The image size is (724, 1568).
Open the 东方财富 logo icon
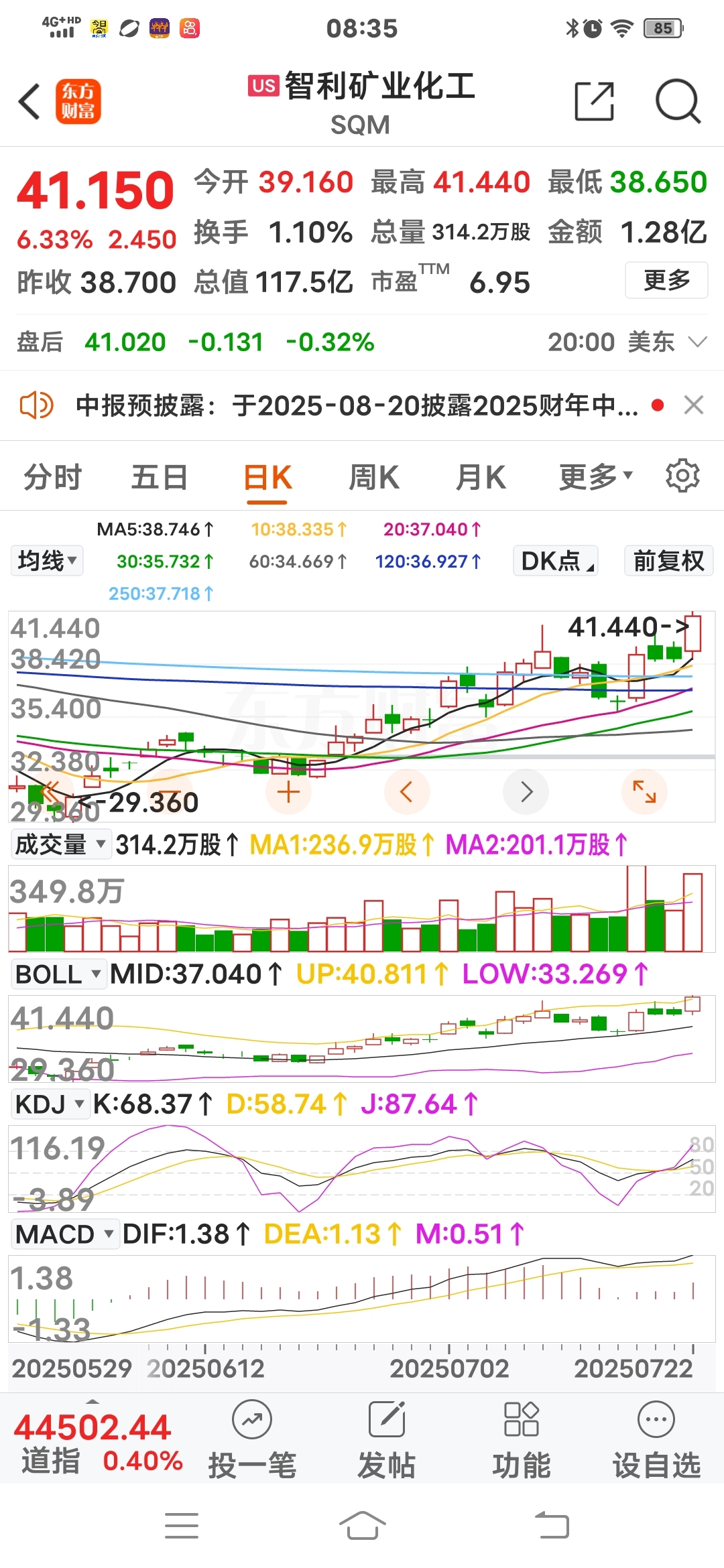coord(78,102)
